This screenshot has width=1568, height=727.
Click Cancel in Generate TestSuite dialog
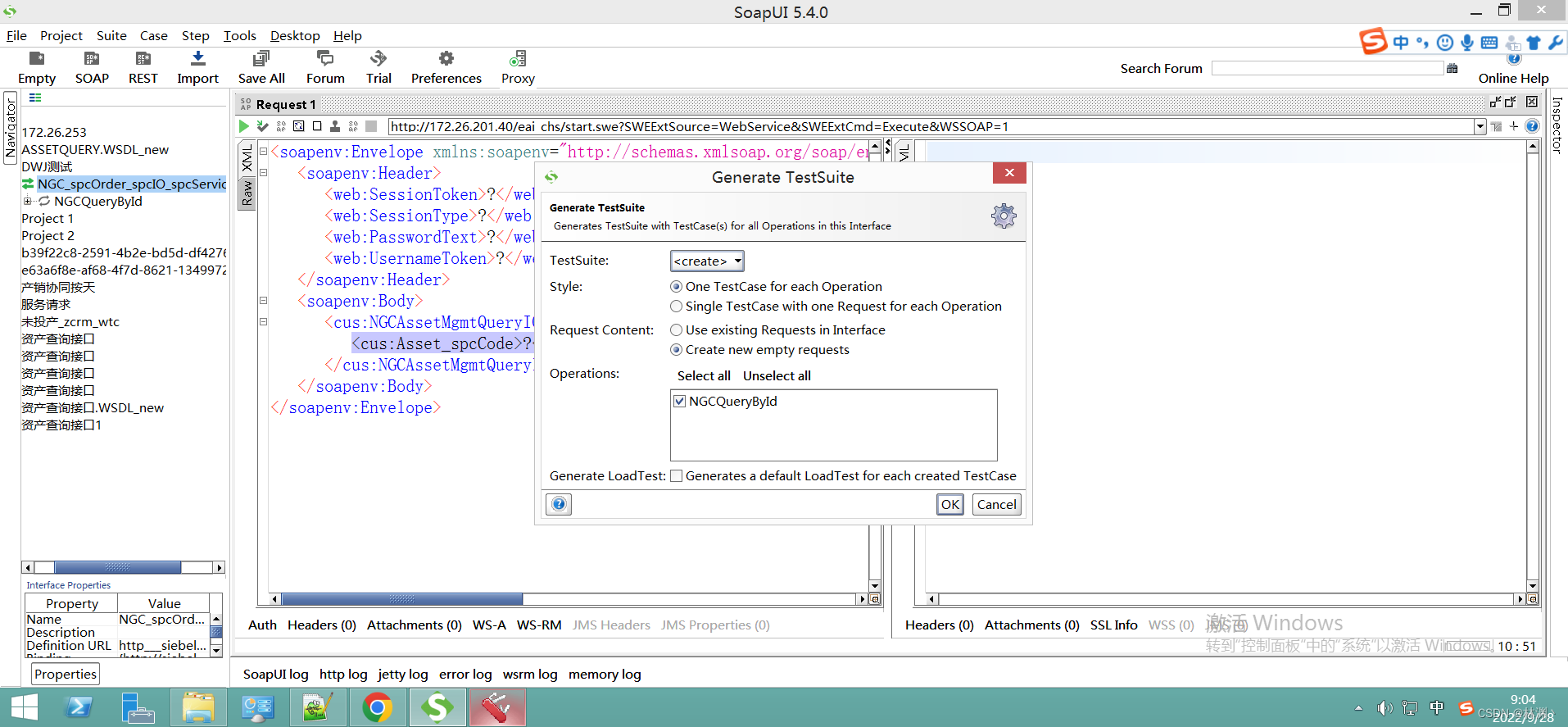[997, 504]
